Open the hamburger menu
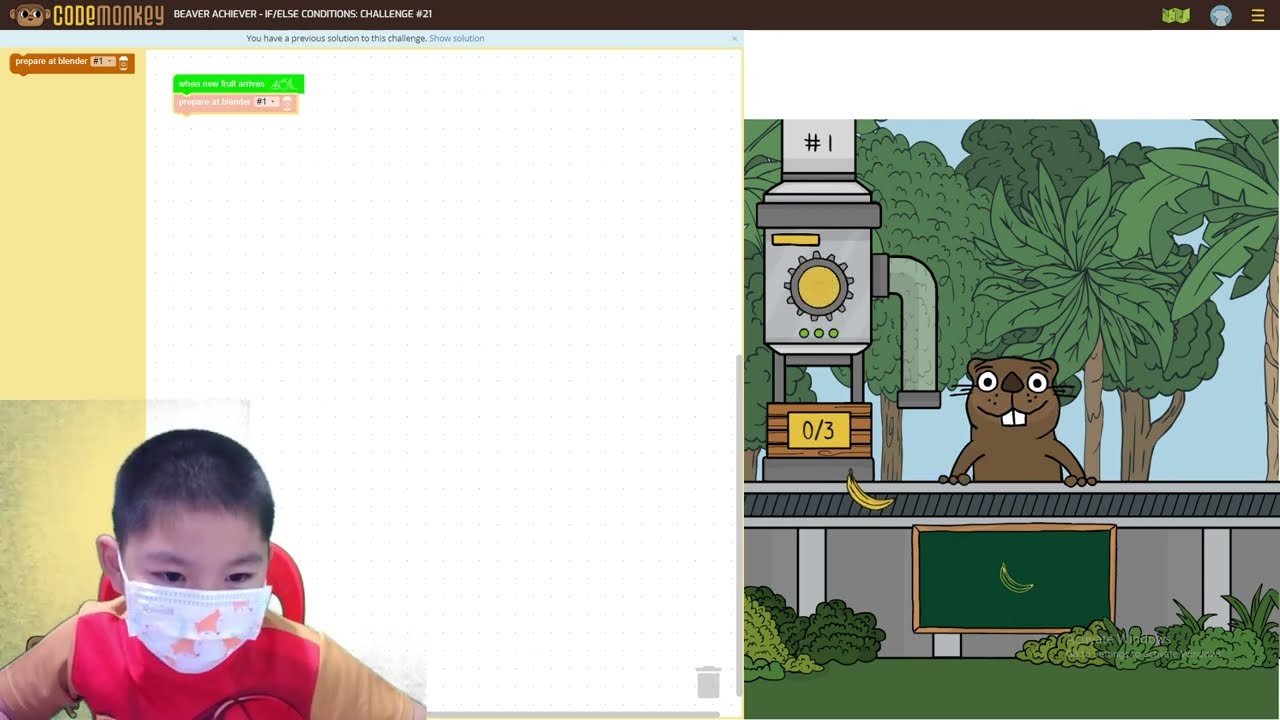 coord(1258,15)
